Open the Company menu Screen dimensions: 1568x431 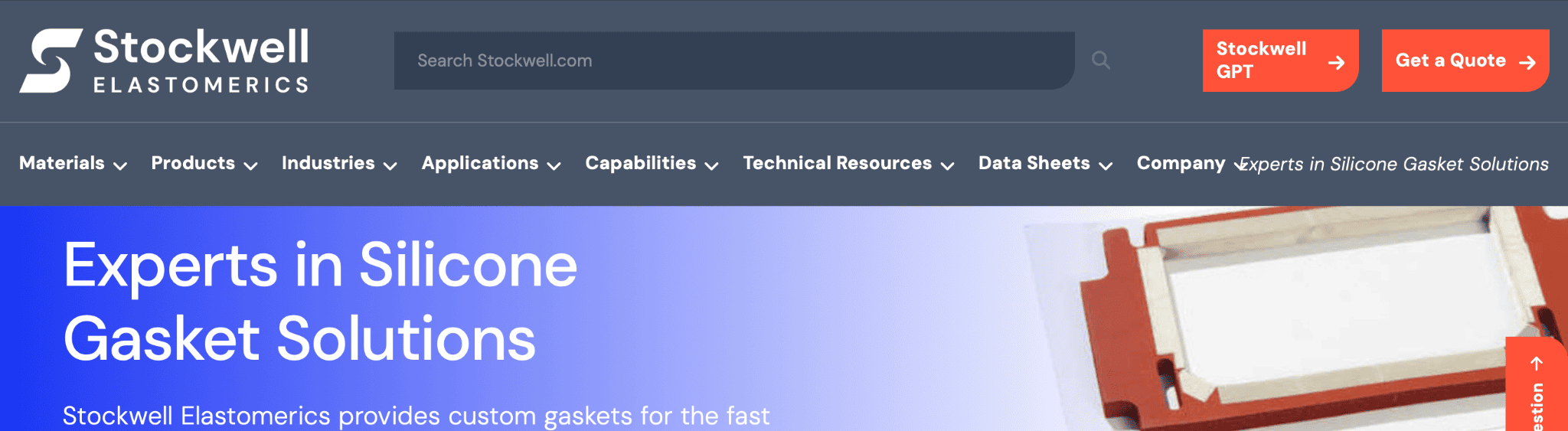pyautogui.click(x=1181, y=163)
